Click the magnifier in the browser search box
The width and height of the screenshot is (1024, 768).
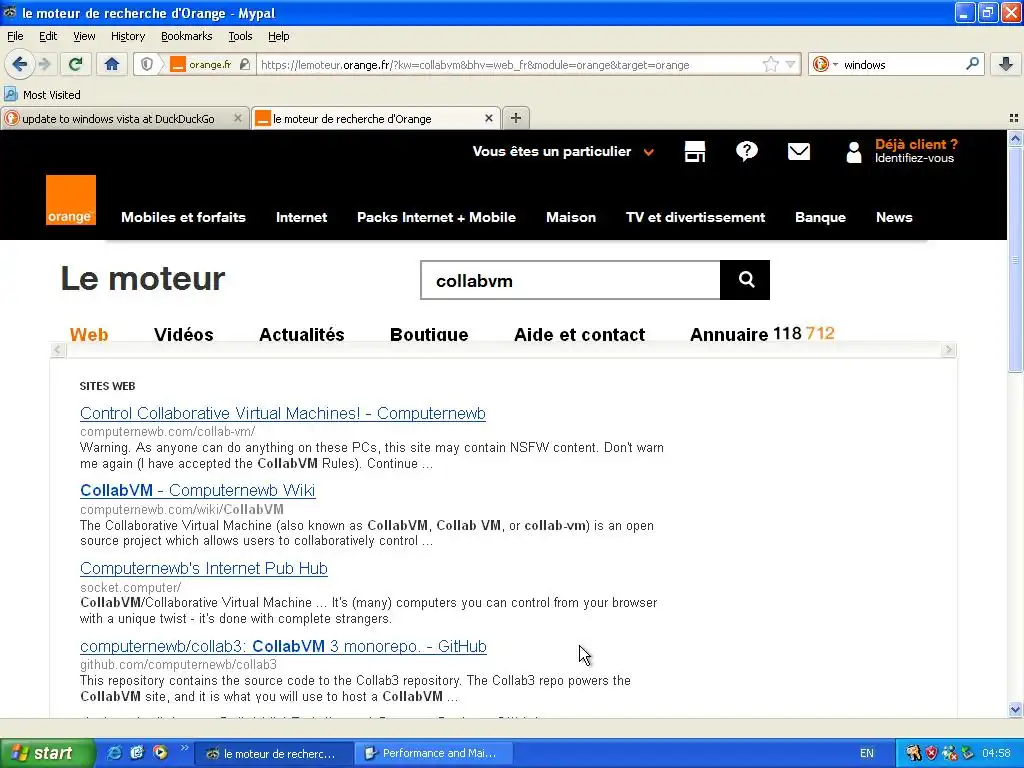(972, 64)
